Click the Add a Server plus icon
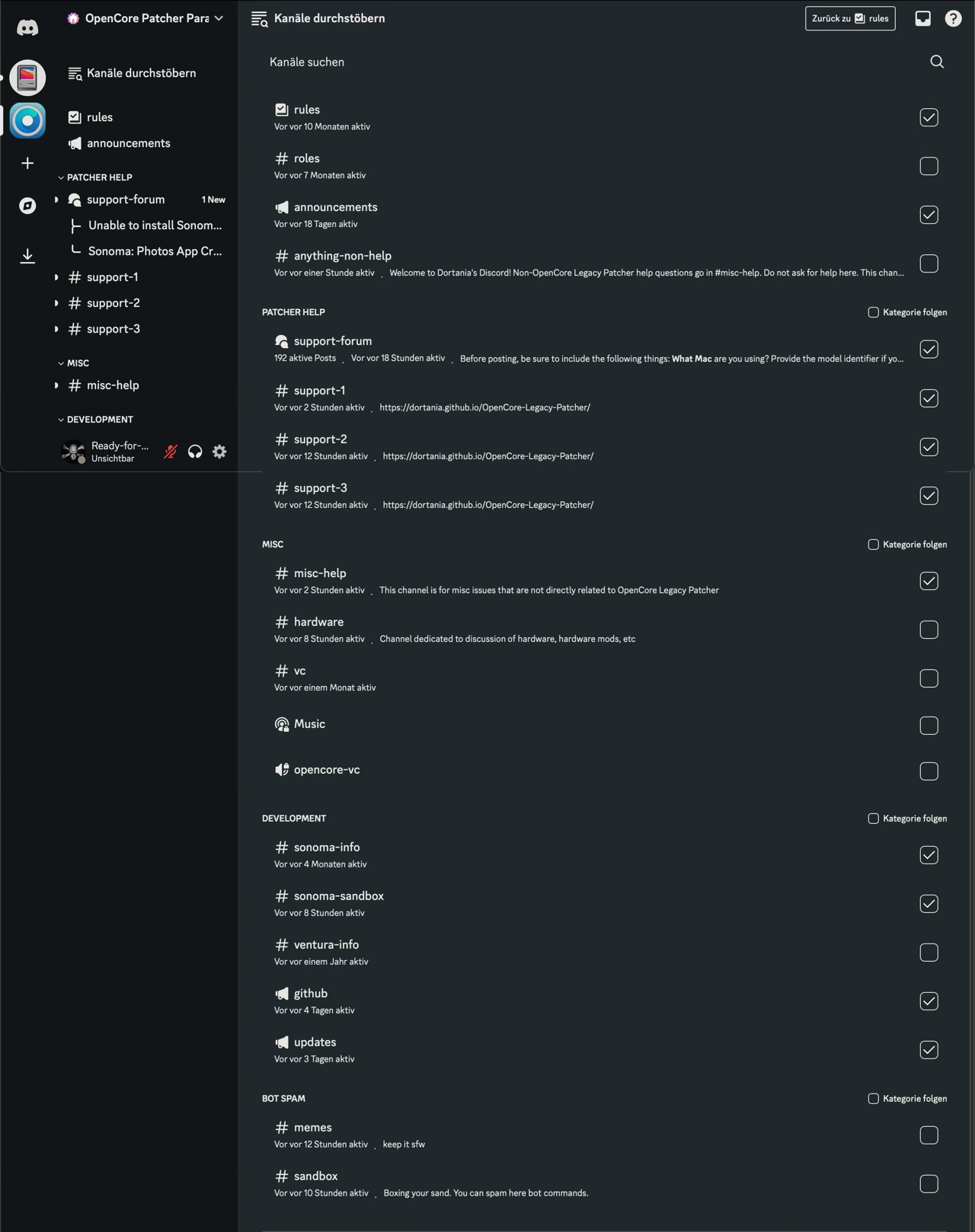 (27, 163)
